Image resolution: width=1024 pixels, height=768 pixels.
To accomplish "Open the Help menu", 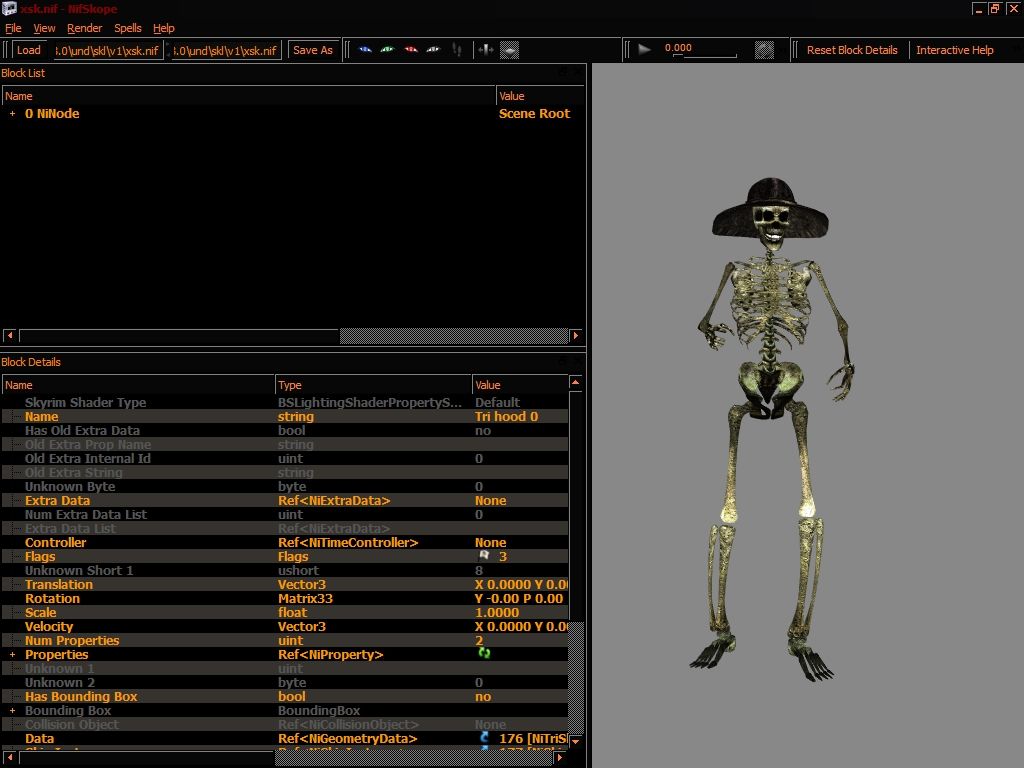I will pyautogui.click(x=163, y=28).
